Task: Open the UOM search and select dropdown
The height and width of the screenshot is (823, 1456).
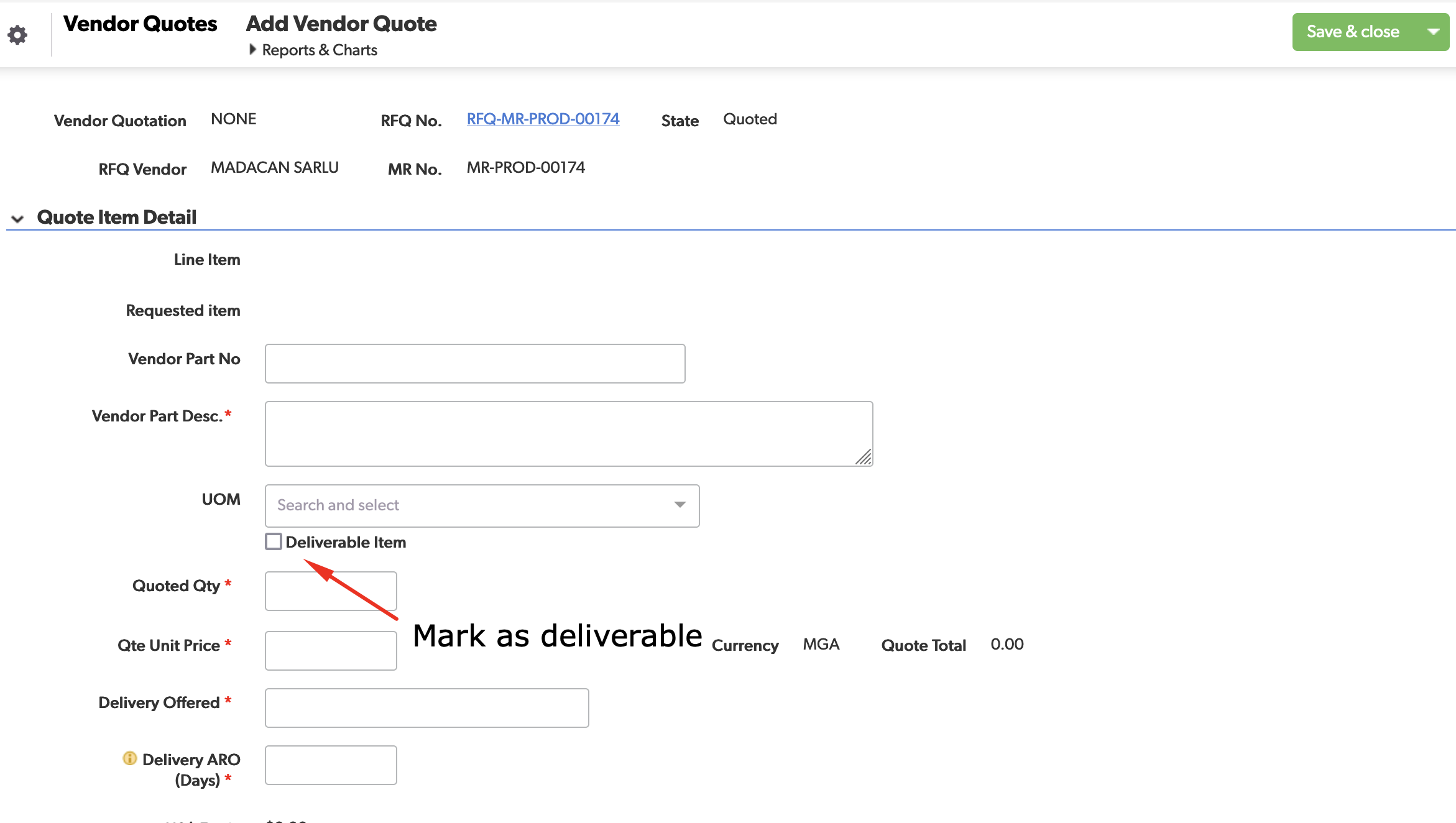Action: tap(482, 505)
